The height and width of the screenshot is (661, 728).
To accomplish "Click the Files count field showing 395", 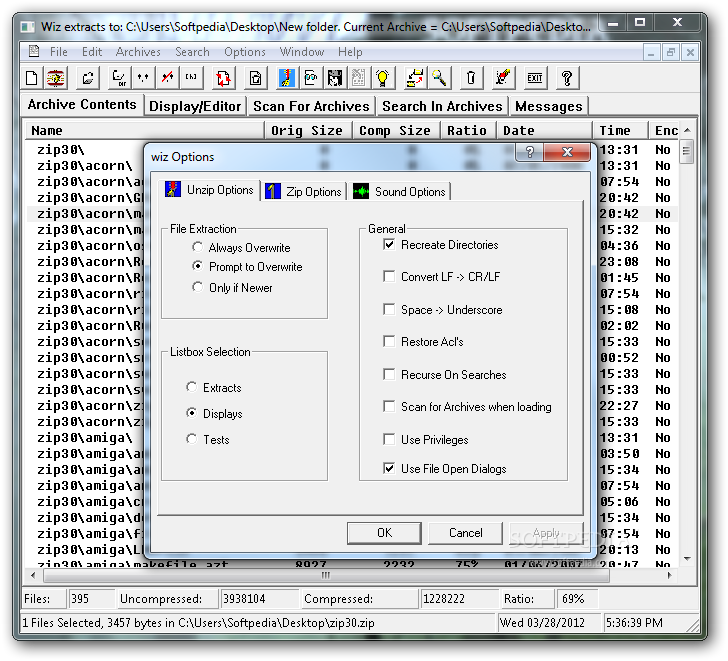I will pyautogui.click(x=91, y=599).
